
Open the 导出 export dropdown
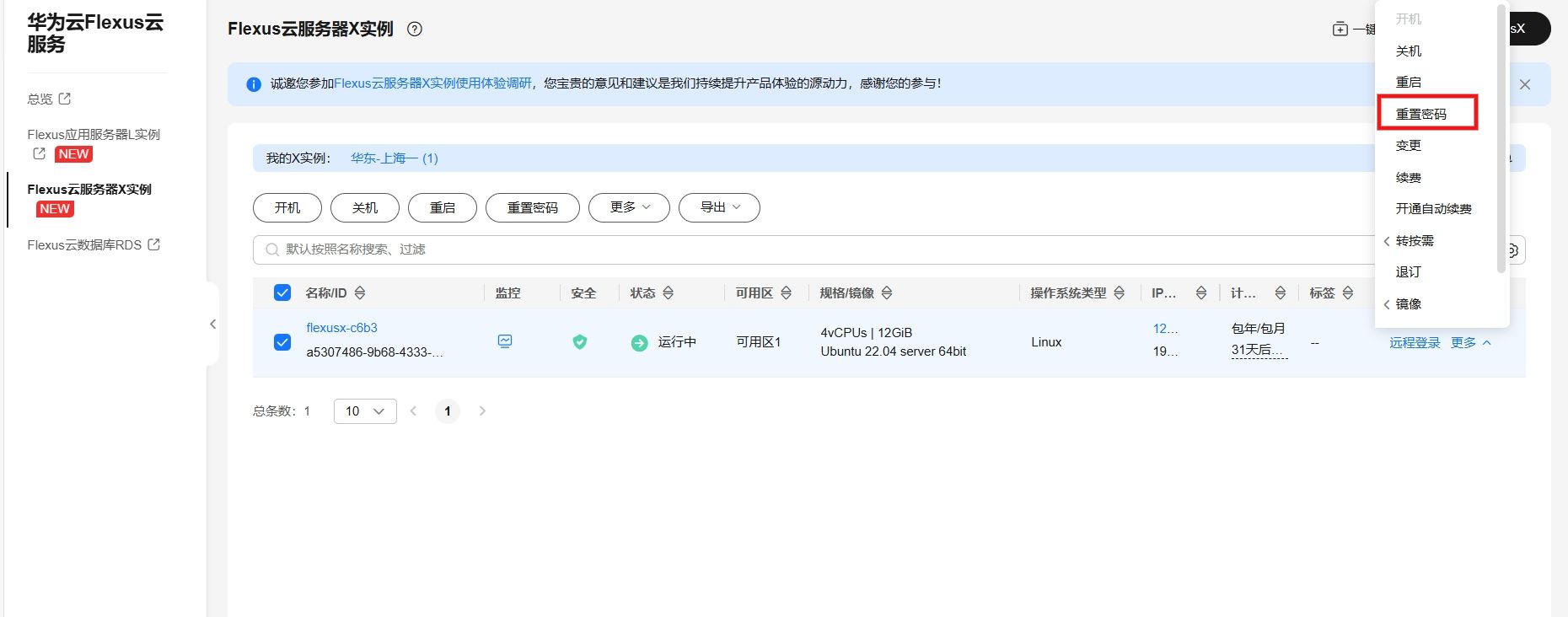click(x=719, y=207)
